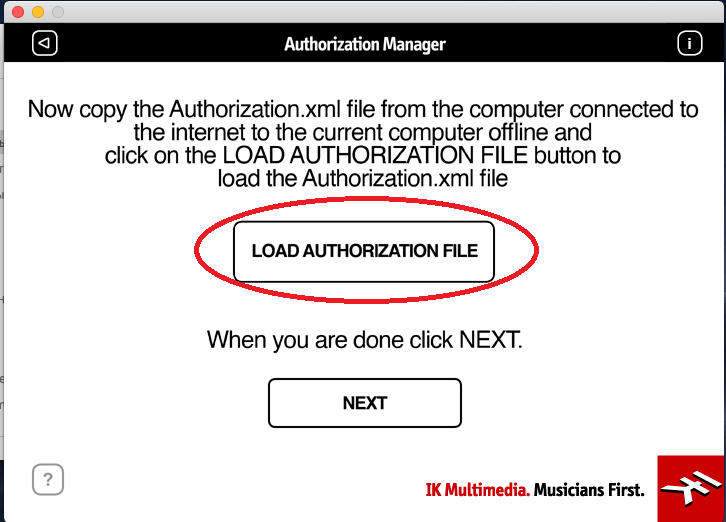Click the 'load the Authorization.xml file' text line
This screenshot has width=726, height=522.
(x=363, y=178)
